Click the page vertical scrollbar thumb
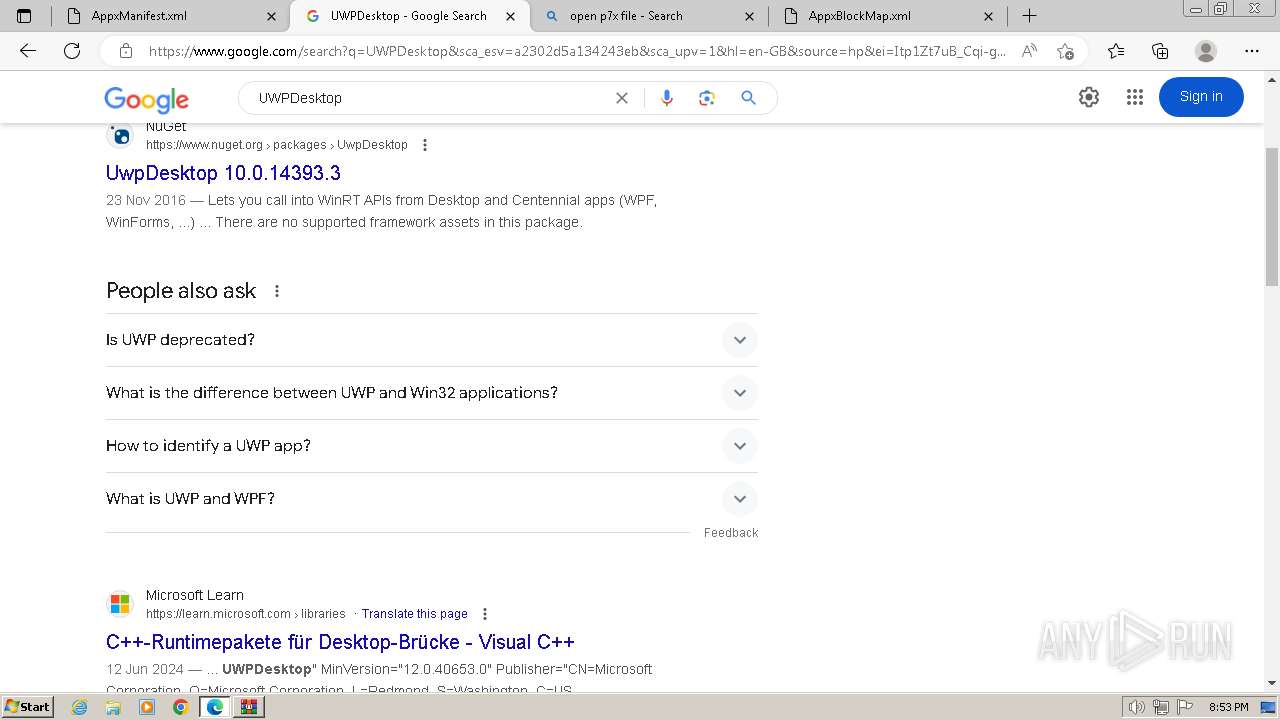The height and width of the screenshot is (720, 1280). point(1272,216)
